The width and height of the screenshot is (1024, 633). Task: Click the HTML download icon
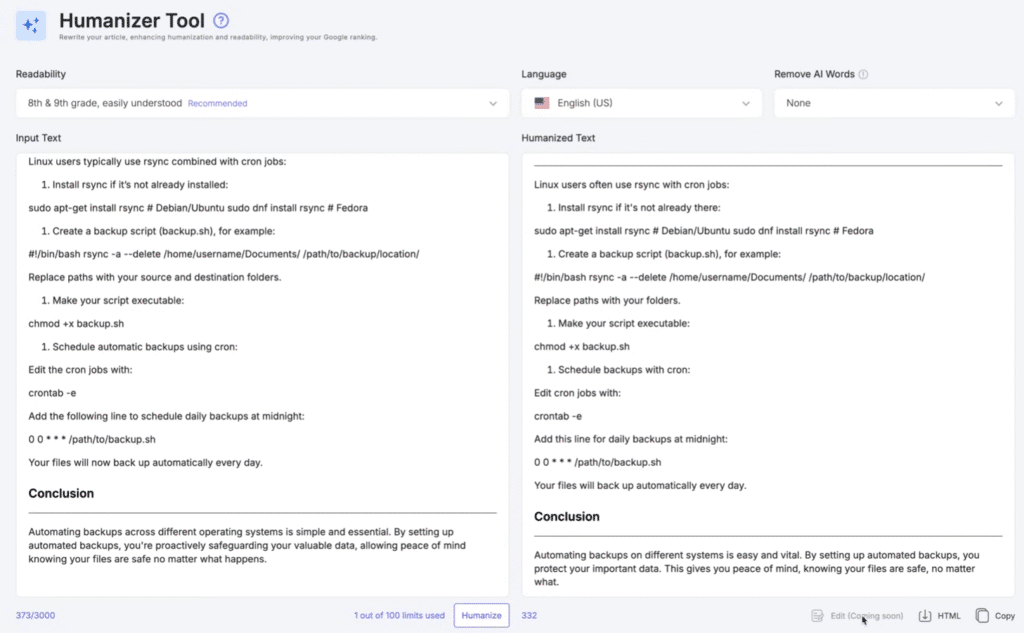(925, 615)
